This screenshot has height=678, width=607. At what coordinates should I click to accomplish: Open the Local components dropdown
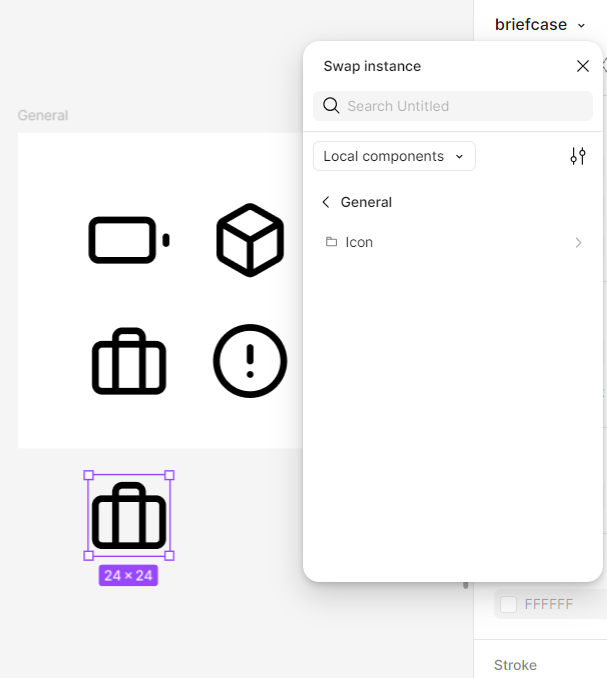point(394,156)
